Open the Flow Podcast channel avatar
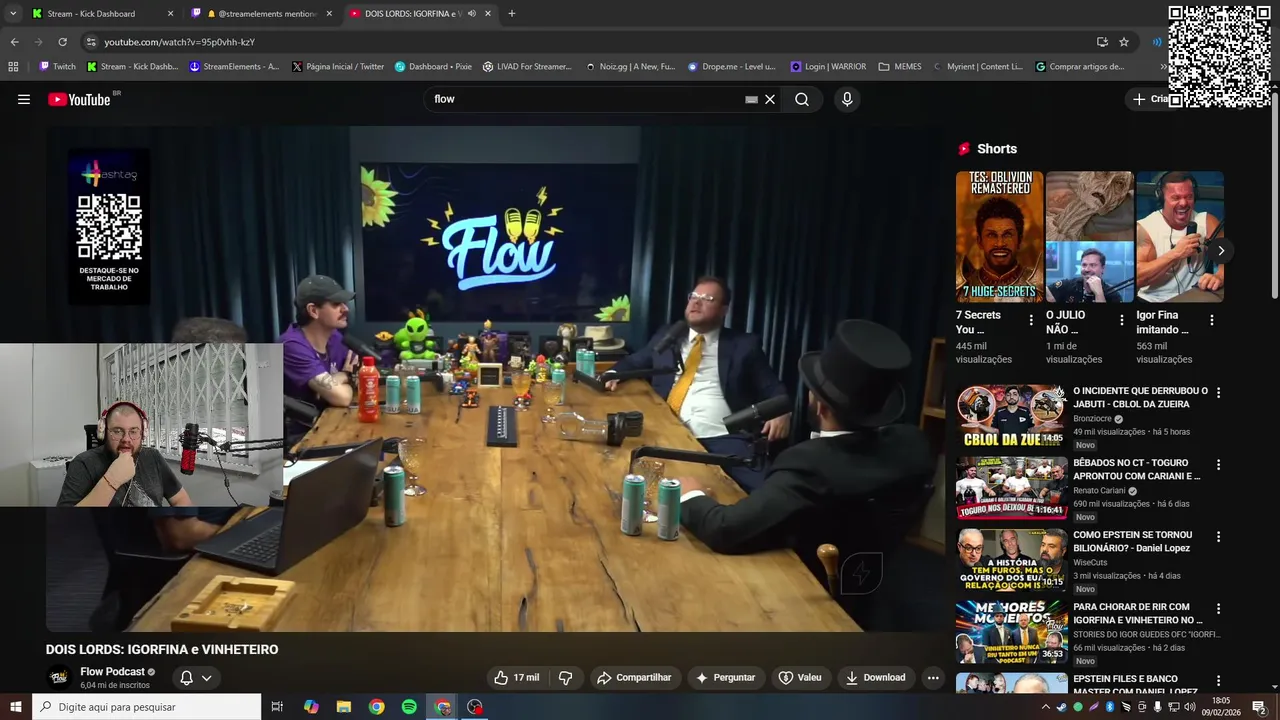Image resolution: width=1280 pixels, height=720 pixels. (x=60, y=677)
